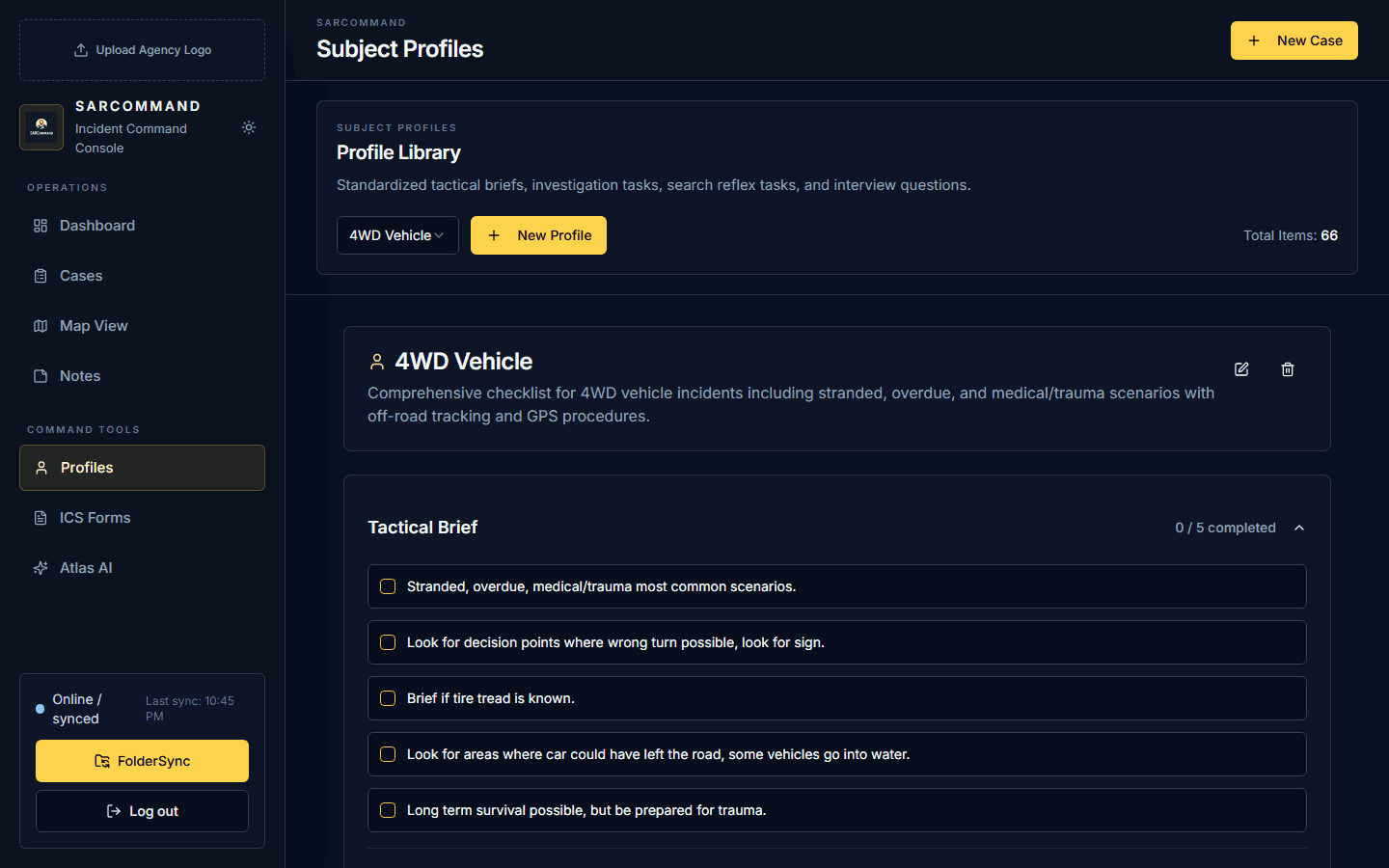Launch Atlas AI from sidebar

click(x=142, y=568)
